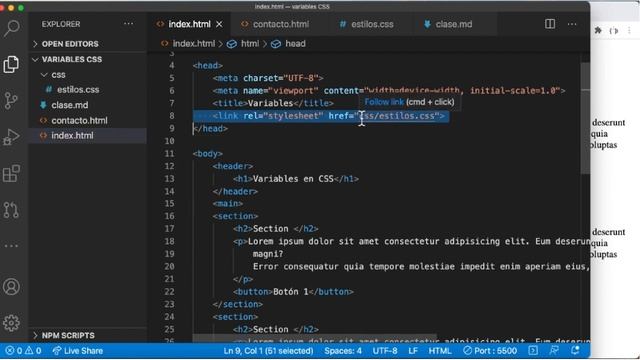Click the Port : 5500 Live Server indicator
640x360 pixels.
coord(490,351)
